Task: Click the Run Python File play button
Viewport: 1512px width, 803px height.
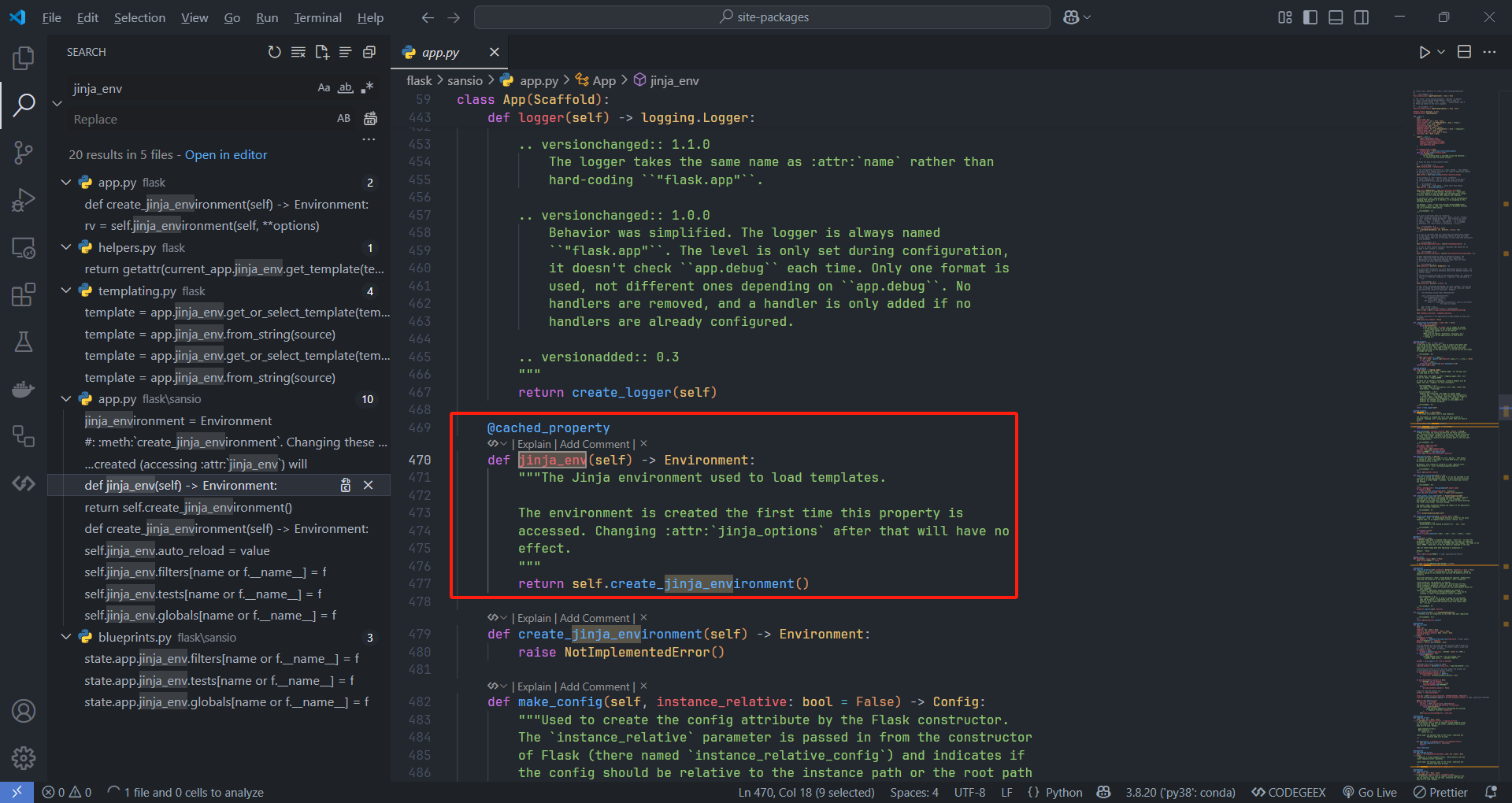Action: pyautogui.click(x=1424, y=52)
